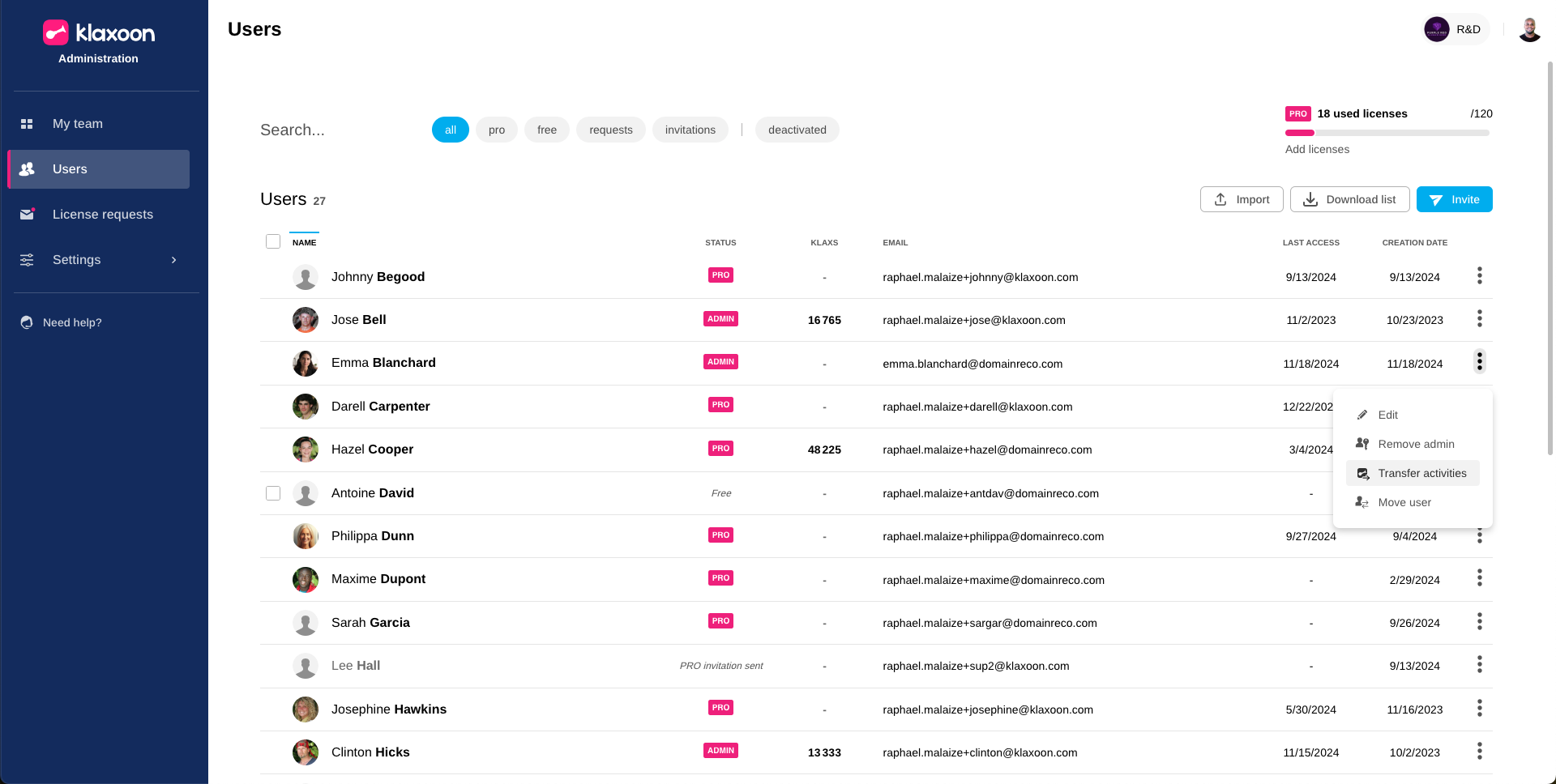This screenshot has height=784, width=1556.
Task: Open three-dot menu for Johnny Begood
Action: [1479, 276]
